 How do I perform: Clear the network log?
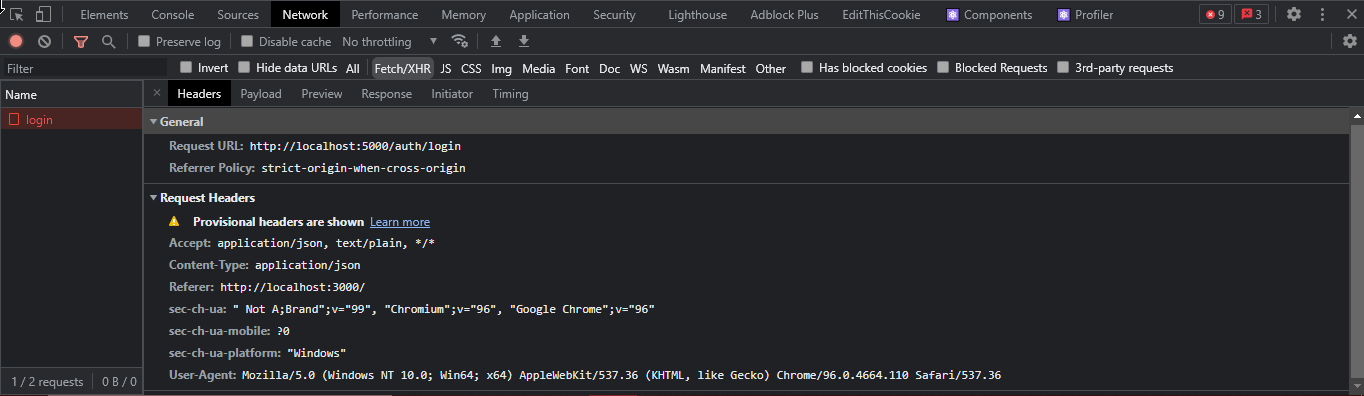pos(45,41)
